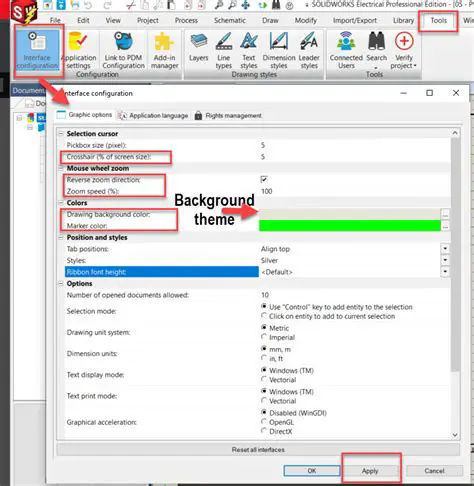Open the Ribbon font height dropdown
Viewport: 474px width, 486px height.
pyautogui.click(x=445, y=272)
